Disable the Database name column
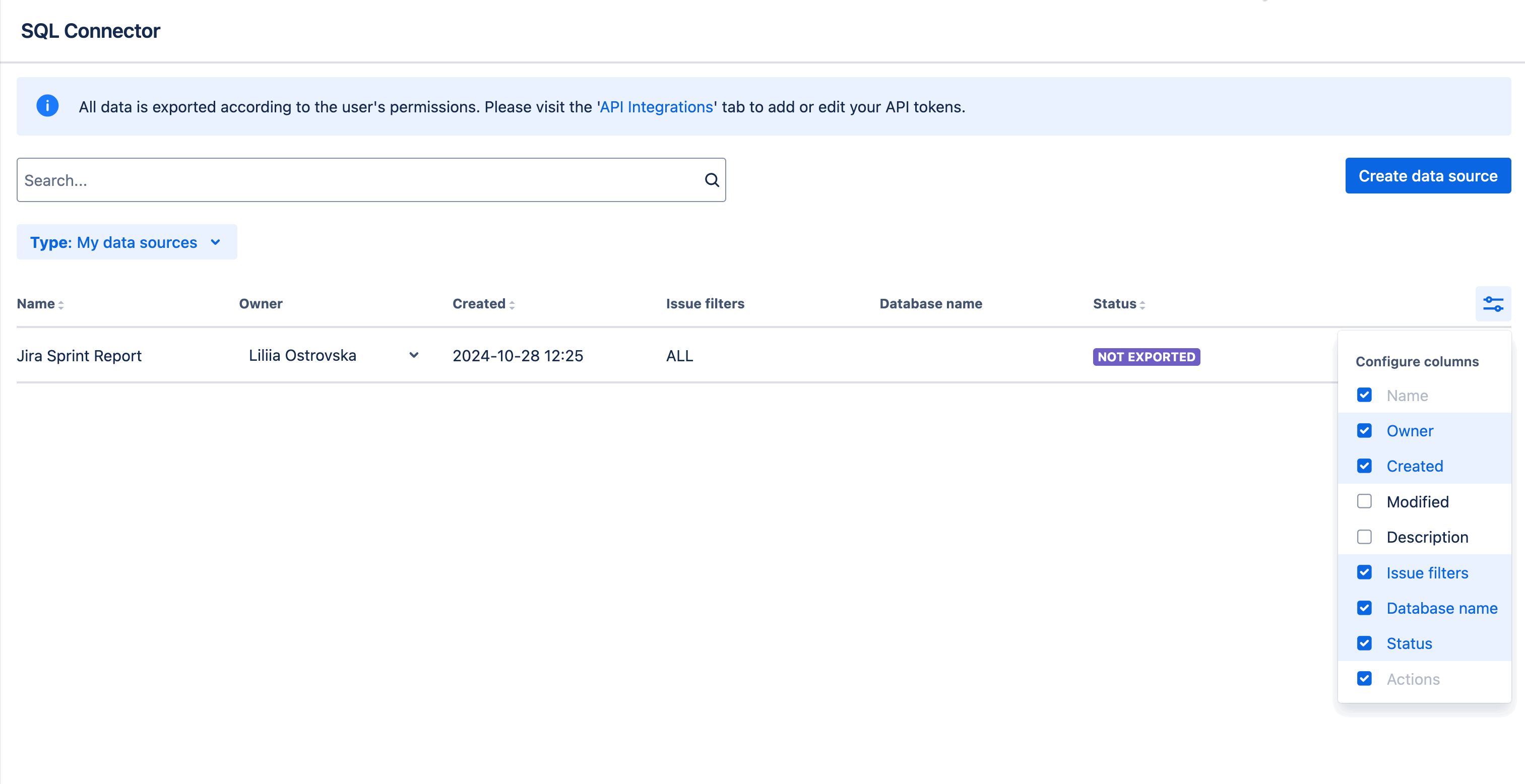Image resolution: width=1525 pixels, height=784 pixels. click(x=1365, y=608)
